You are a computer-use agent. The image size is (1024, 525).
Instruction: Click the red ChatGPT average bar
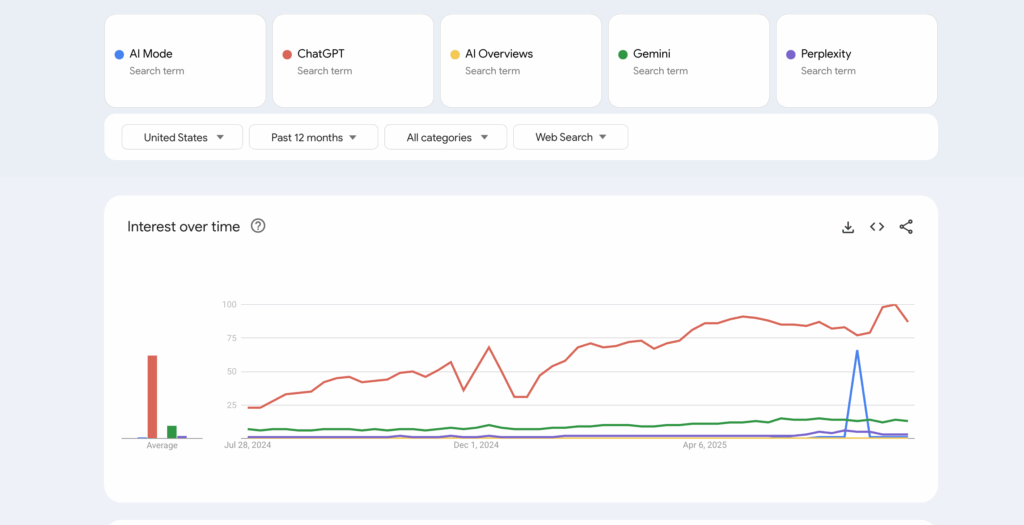point(153,396)
